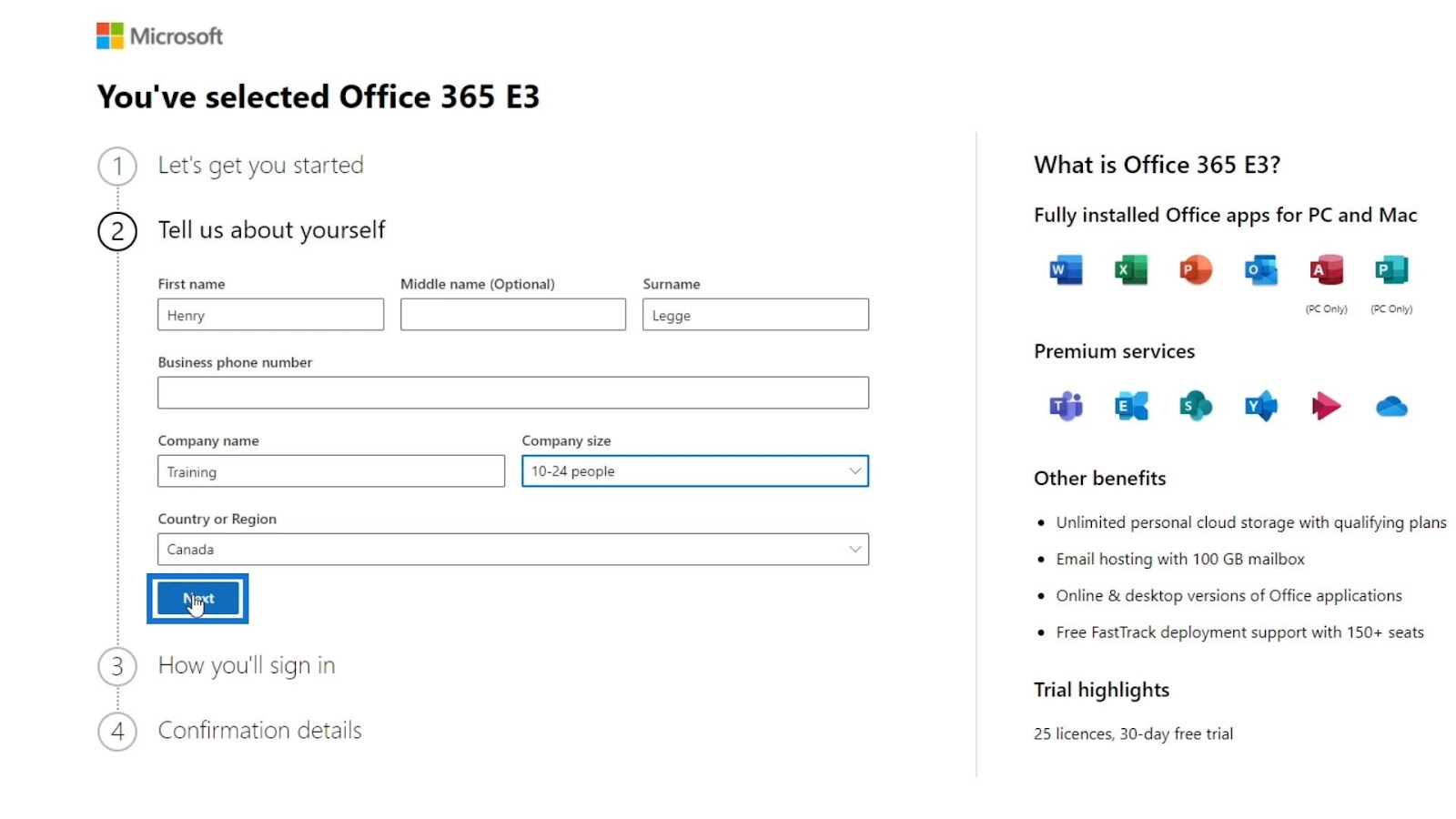Click the Publisher app icon
Image resolution: width=1456 pixels, height=819 pixels.
[x=1391, y=270]
